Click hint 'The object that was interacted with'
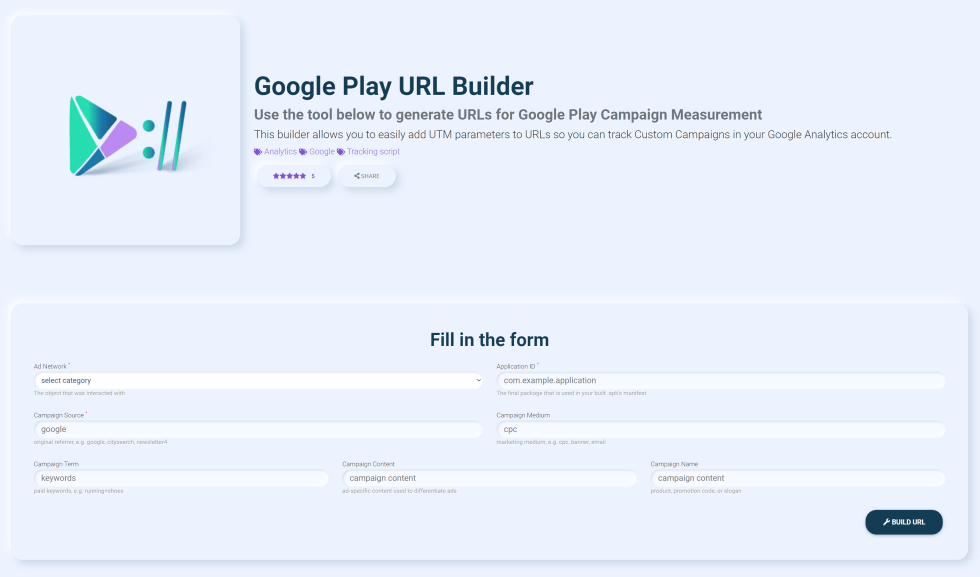 coord(79,393)
